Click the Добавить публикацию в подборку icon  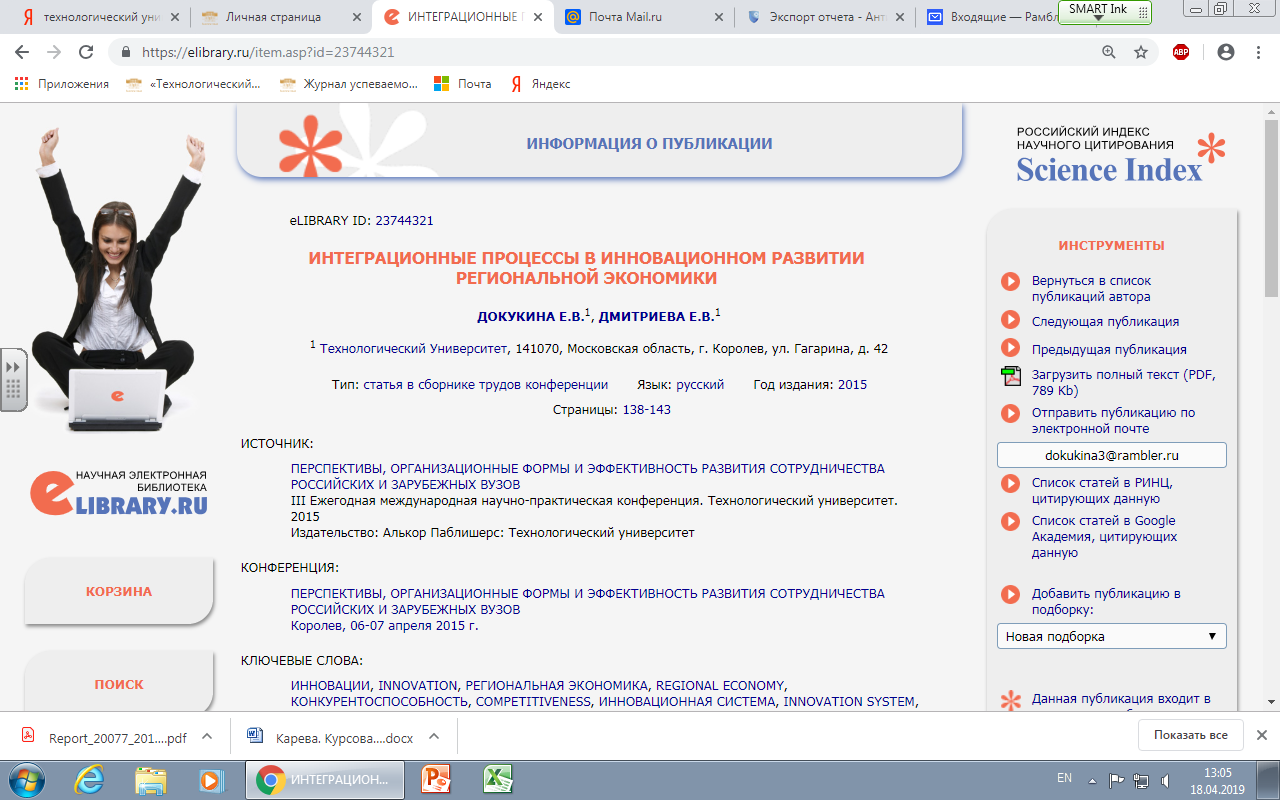tap(1010, 595)
